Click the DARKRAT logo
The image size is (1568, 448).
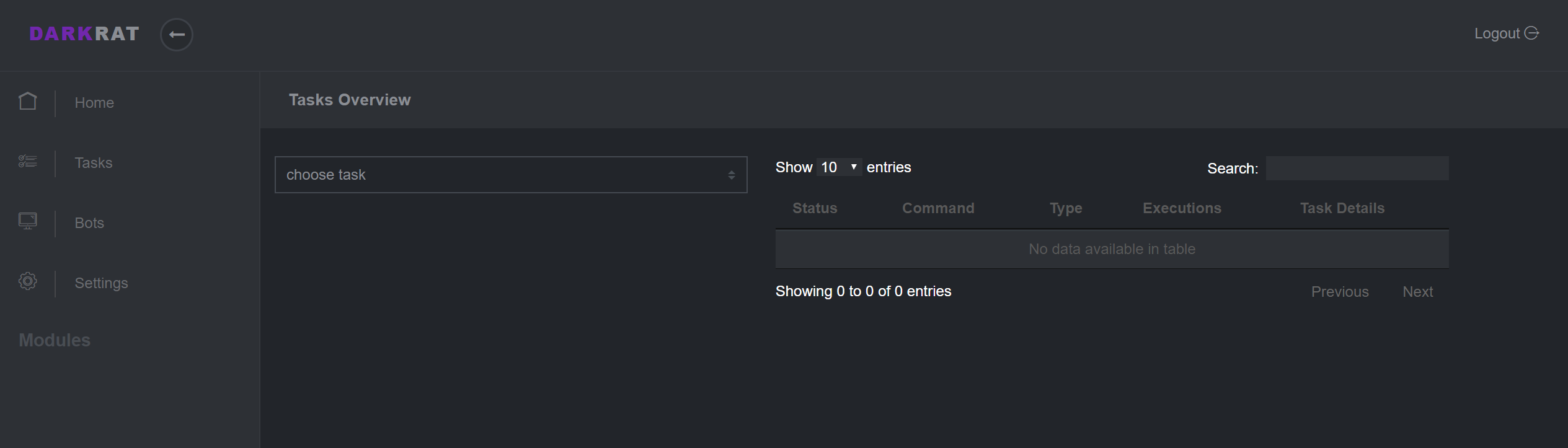click(x=84, y=34)
